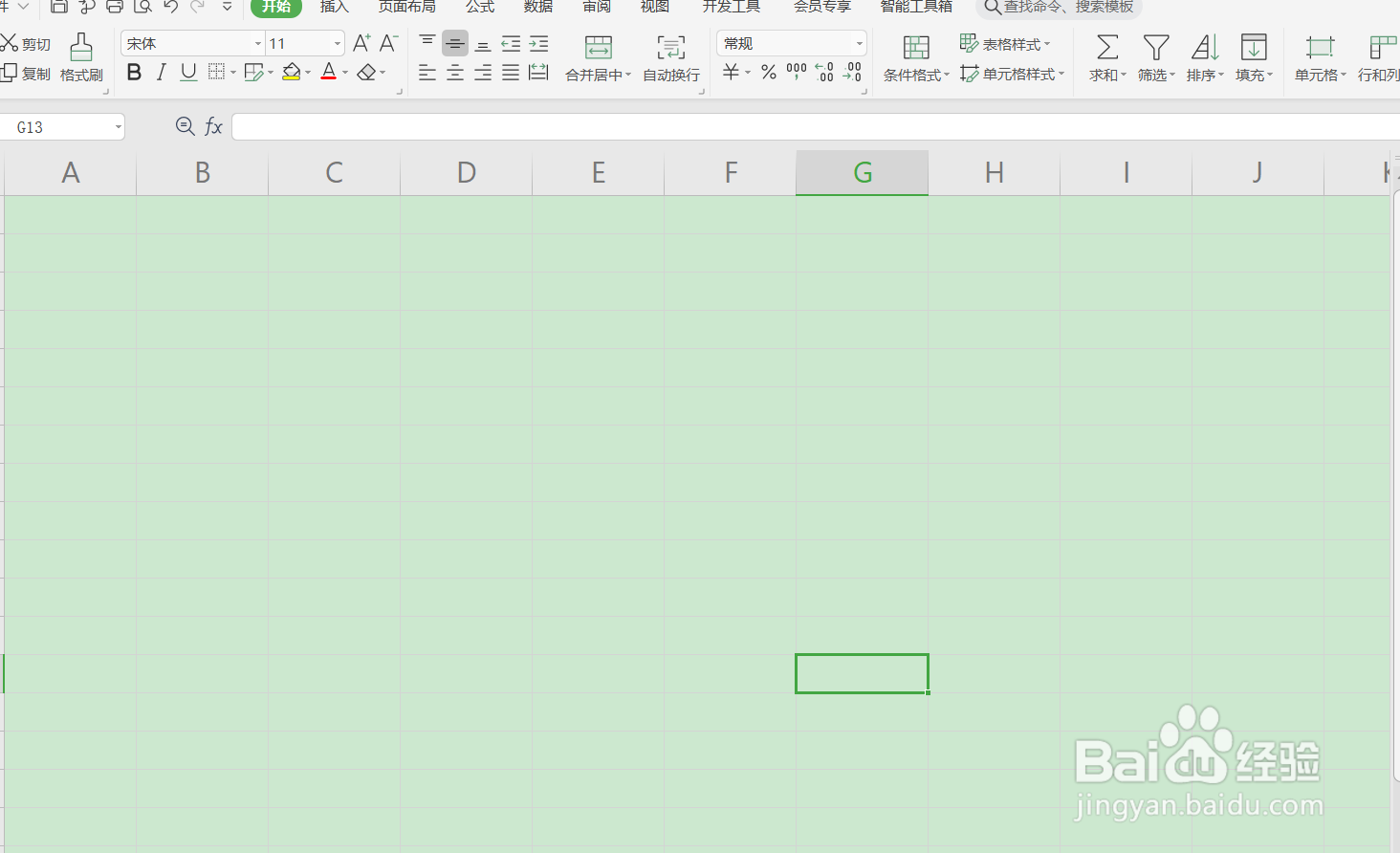The image size is (1400, 853).
Task: Increase indent of cell content
Action: (539, 43)
